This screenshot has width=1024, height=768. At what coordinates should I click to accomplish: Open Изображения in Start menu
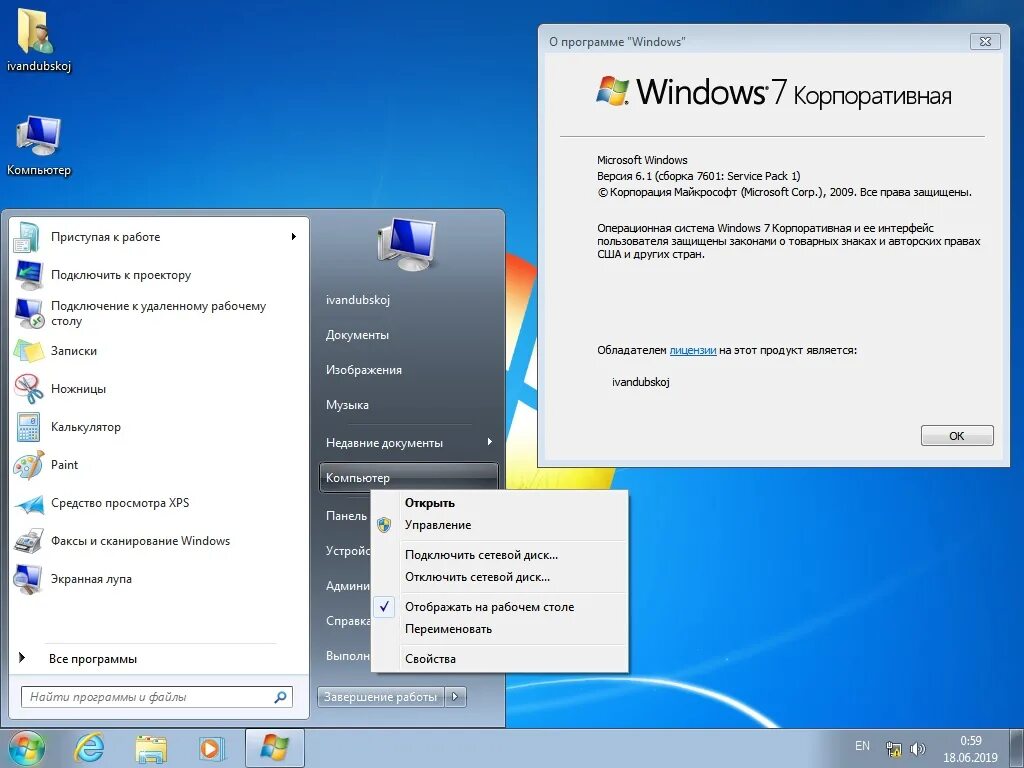point(364,370)
